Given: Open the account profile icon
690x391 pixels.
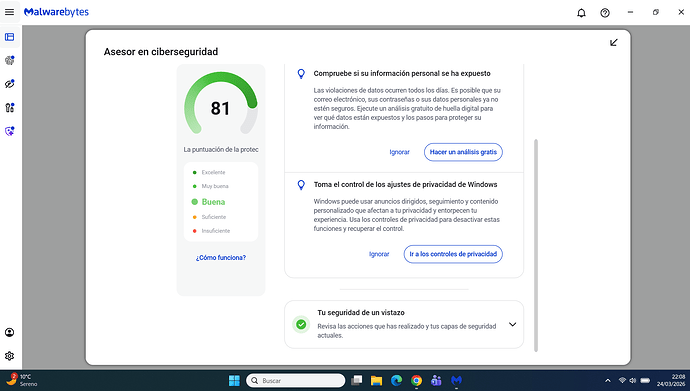Looking at the screenshot, I should 9,333.
